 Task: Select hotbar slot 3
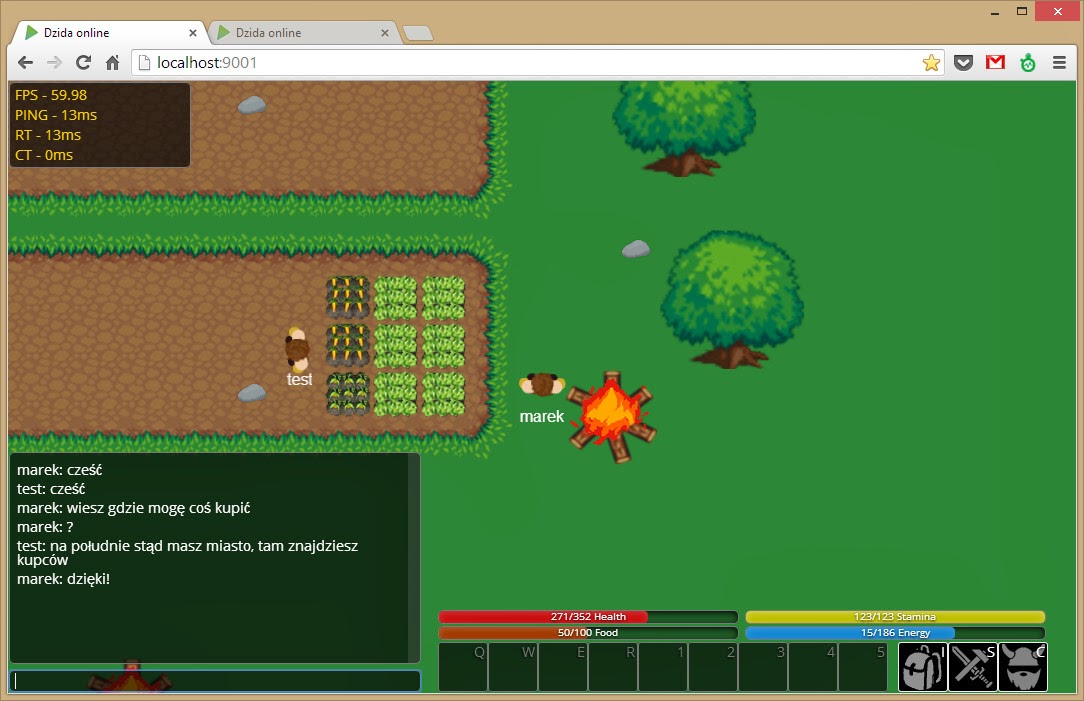point(763,667)
